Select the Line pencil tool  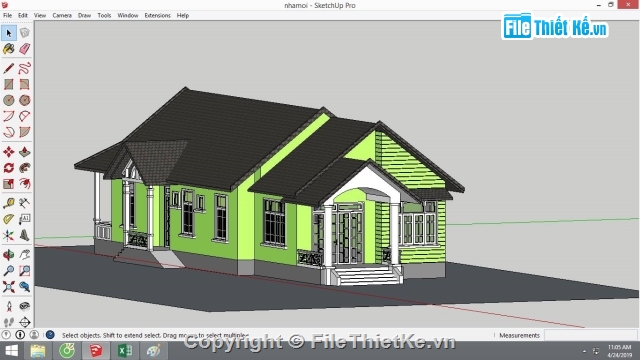coord(9,68)
